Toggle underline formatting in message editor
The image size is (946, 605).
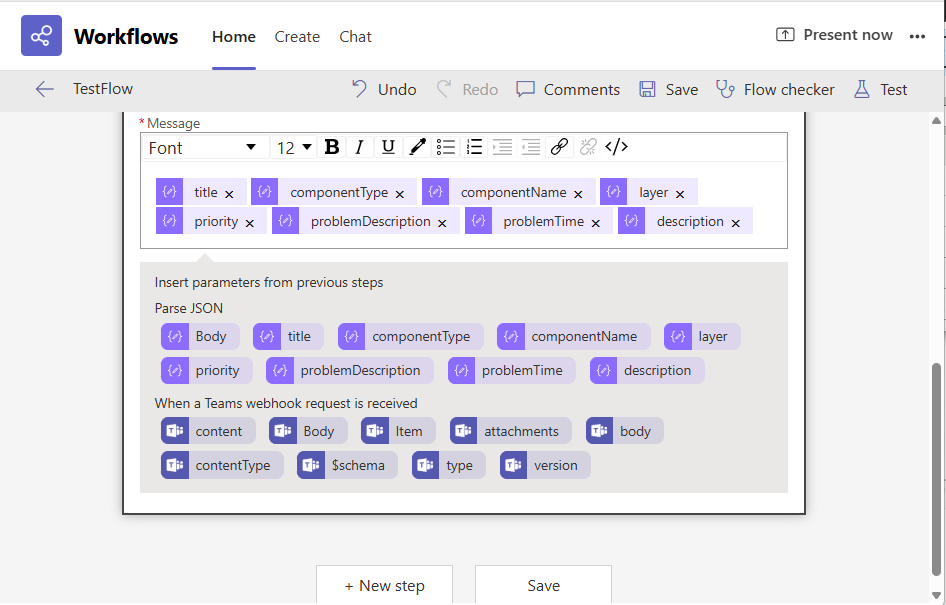tap(388, 147)
